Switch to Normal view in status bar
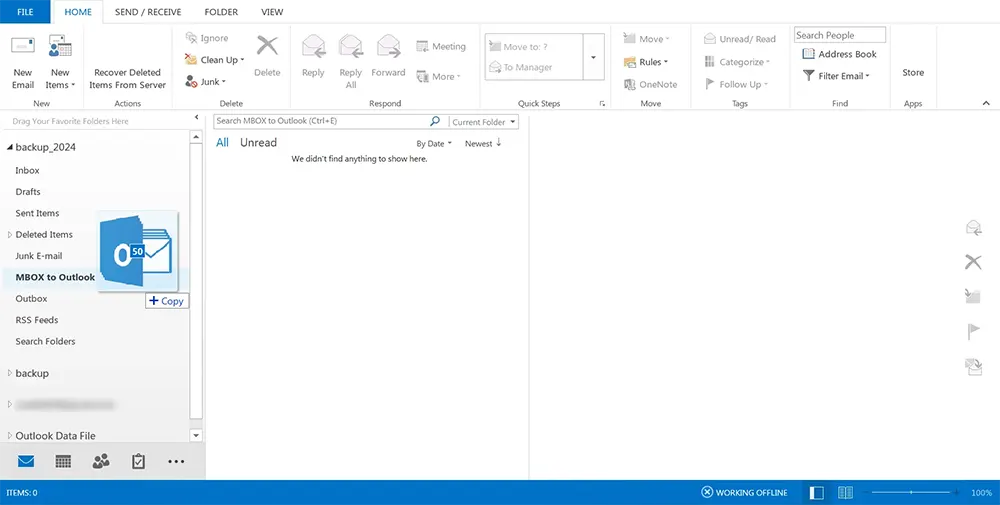1000x505 pixels. click(x=816, y=493)
